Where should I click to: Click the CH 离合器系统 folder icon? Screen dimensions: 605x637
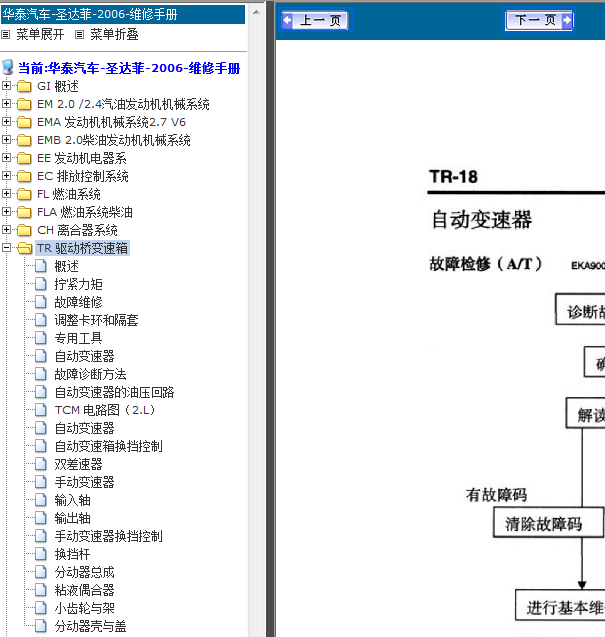click(24, 230)
